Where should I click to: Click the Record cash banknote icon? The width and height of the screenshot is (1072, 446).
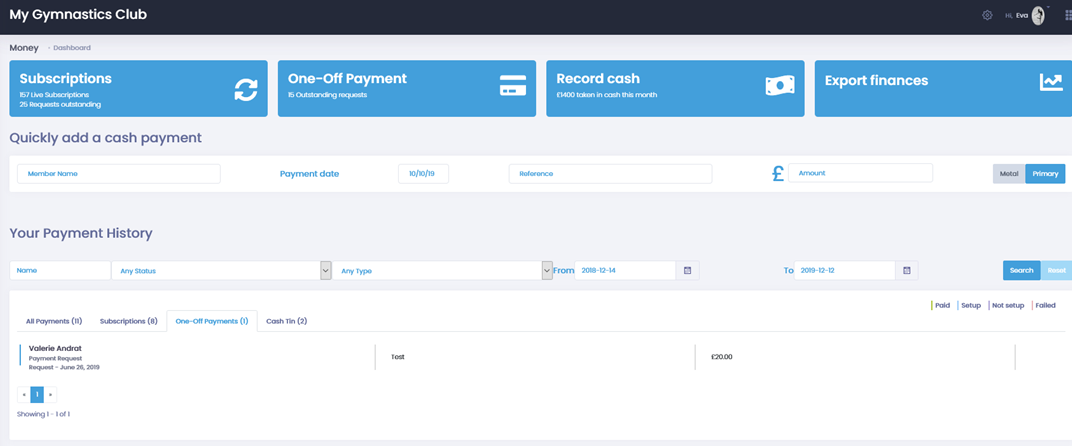pyautogui.click(x=780, y=87)
